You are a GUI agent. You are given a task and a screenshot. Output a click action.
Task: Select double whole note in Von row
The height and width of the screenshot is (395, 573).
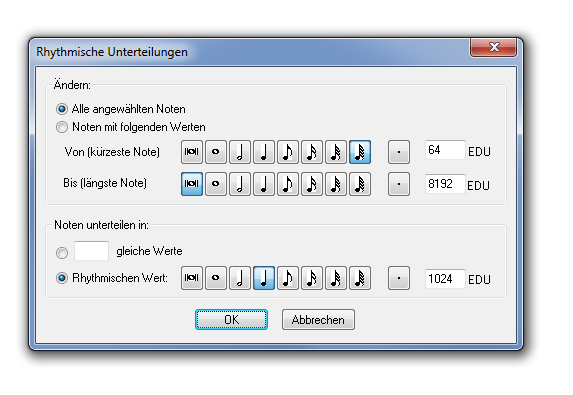click(x=192, y=152)
